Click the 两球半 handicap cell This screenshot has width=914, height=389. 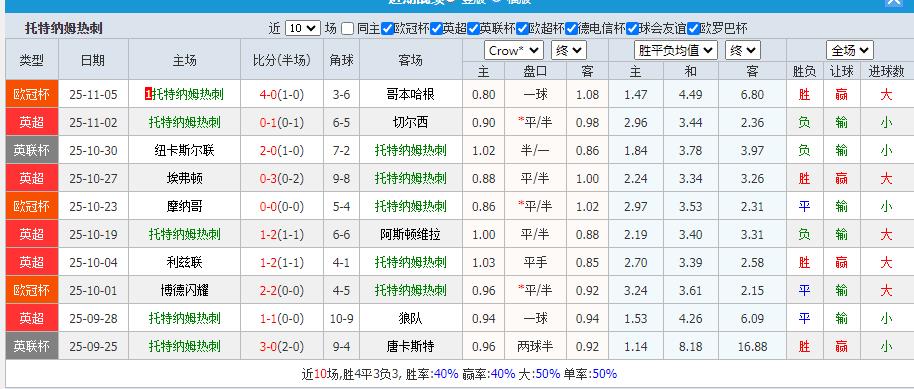click(x=535, y=346)
